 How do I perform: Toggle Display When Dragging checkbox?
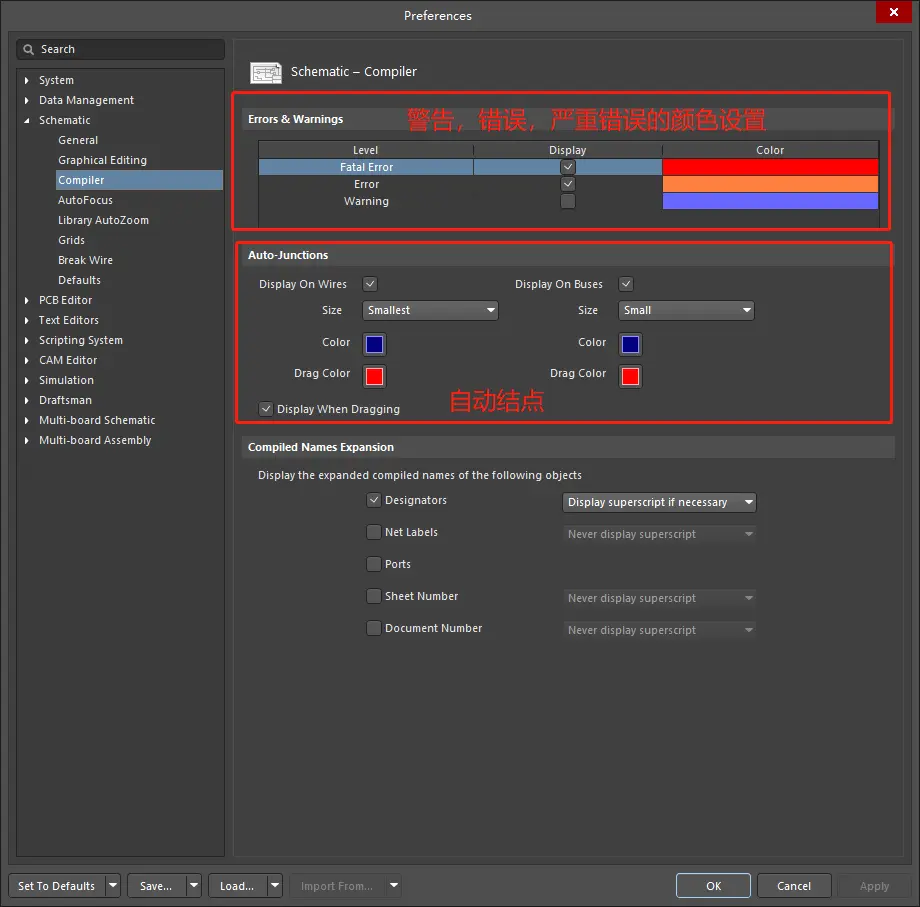(x=266, y=409)
